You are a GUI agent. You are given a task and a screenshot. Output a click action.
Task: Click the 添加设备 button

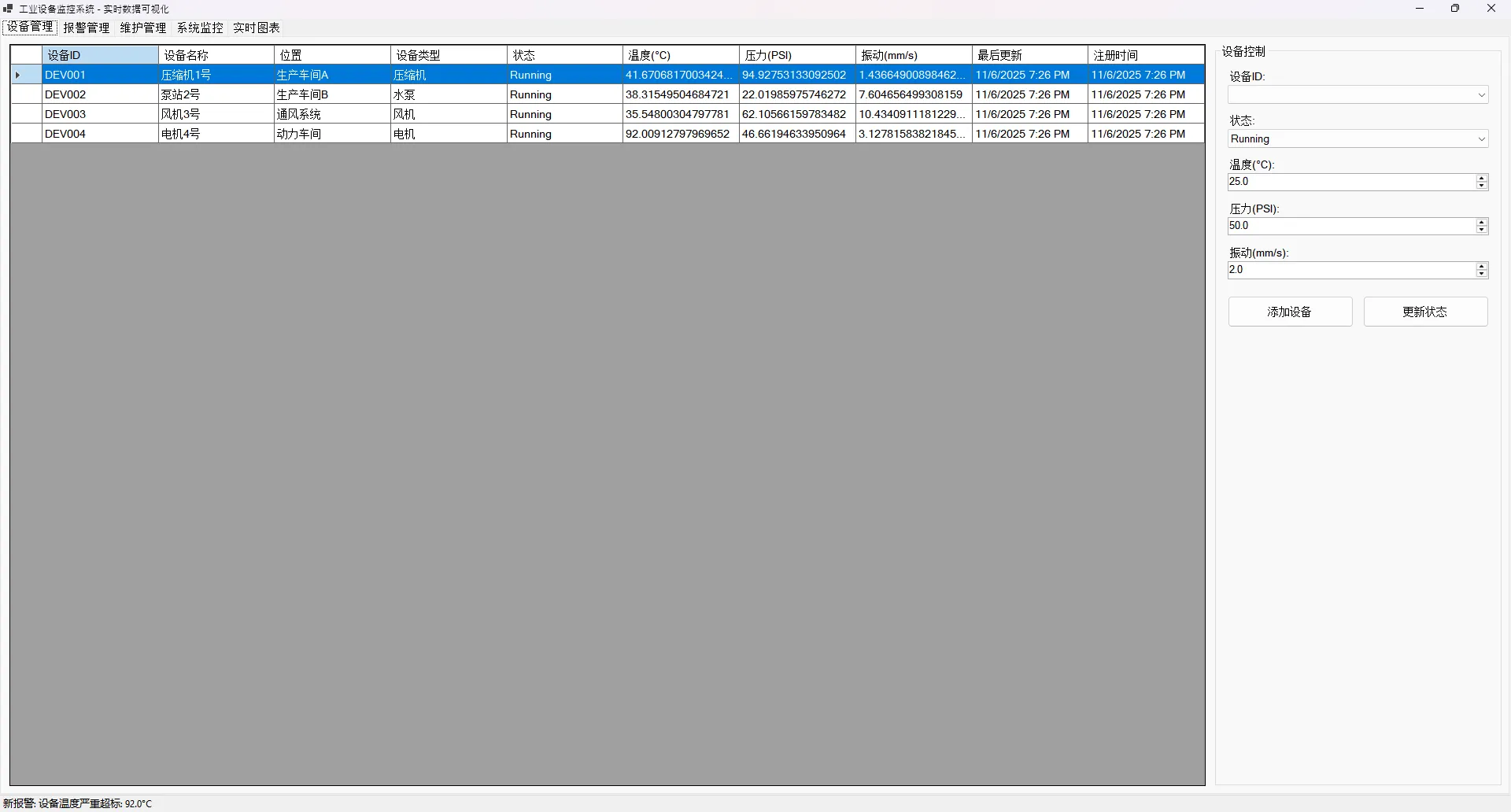[x=1290, y=312]
